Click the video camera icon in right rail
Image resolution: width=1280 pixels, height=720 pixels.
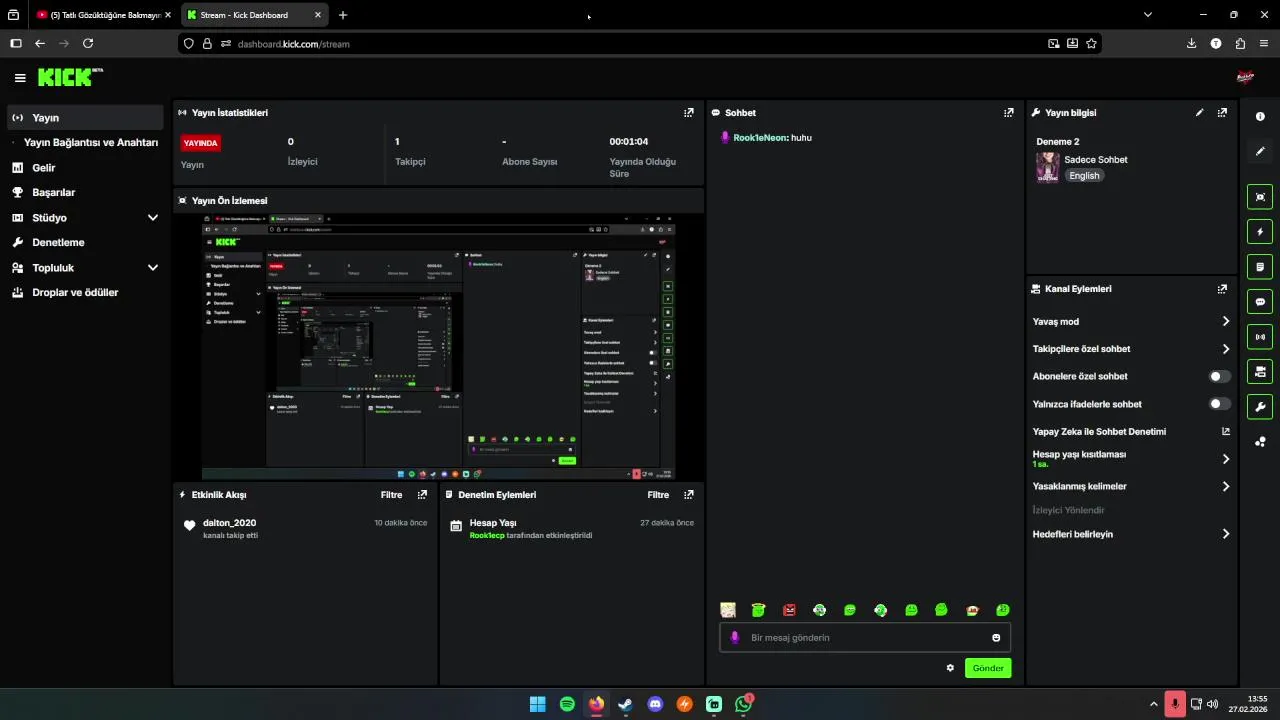(1260, 372)
